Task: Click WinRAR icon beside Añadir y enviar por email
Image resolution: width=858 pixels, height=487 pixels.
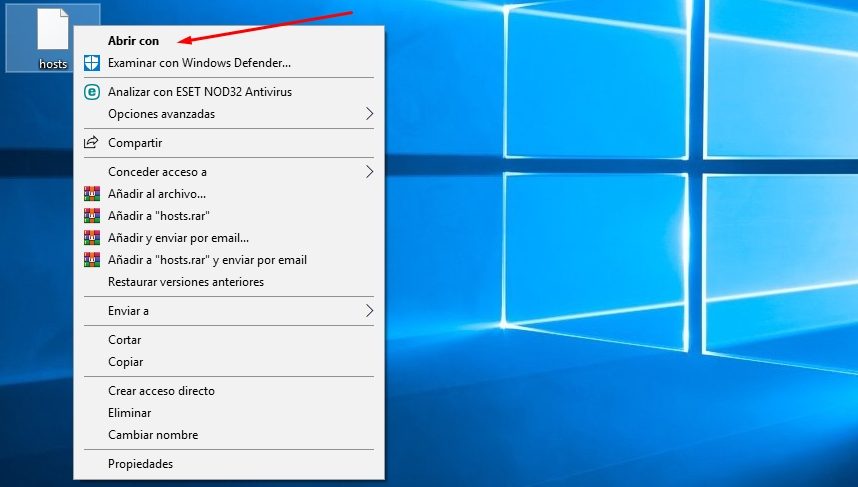Action: tap(92, 237)
